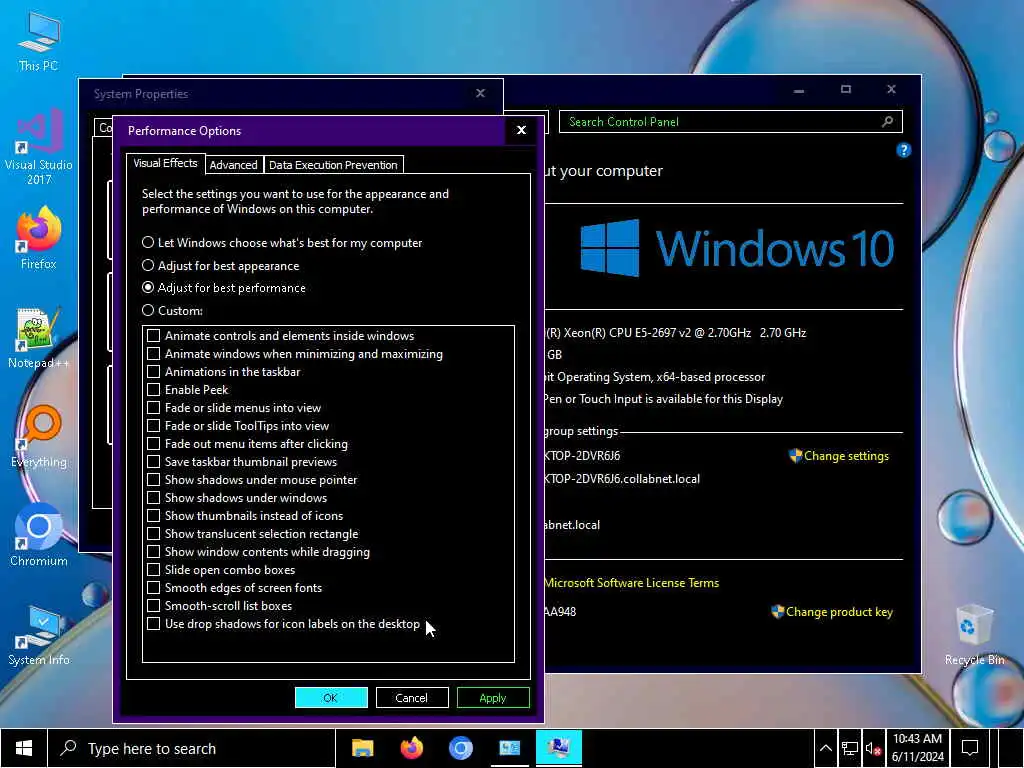
Task: Open File Explorer from taskbar
Action: (362, 748)
